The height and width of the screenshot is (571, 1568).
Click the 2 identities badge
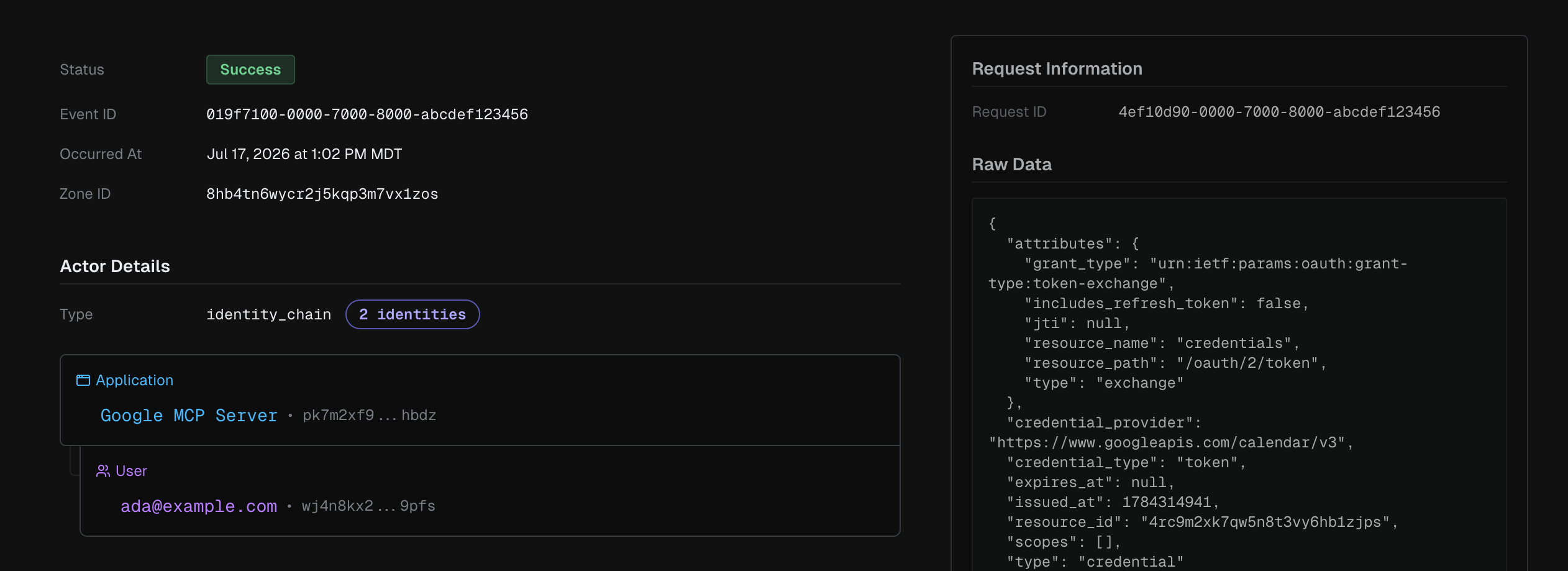pos(413,314)
